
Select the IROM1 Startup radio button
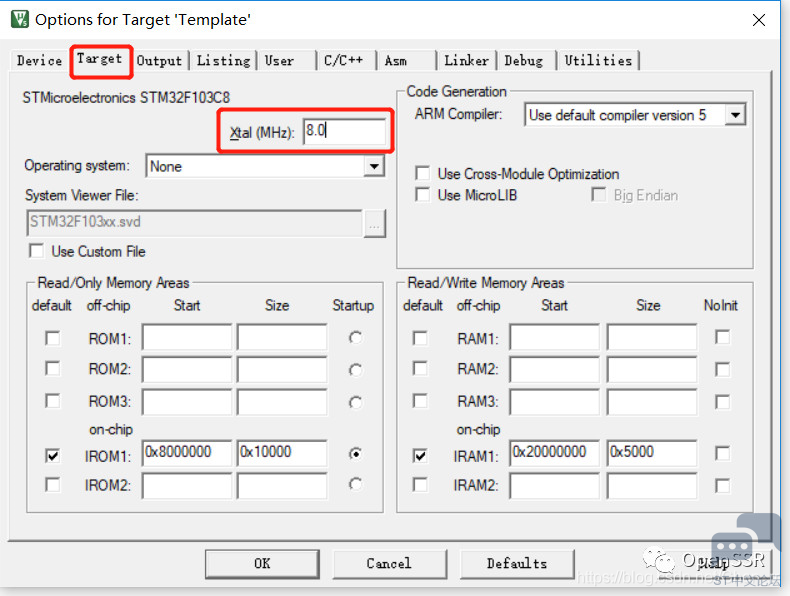pos(356,454)
